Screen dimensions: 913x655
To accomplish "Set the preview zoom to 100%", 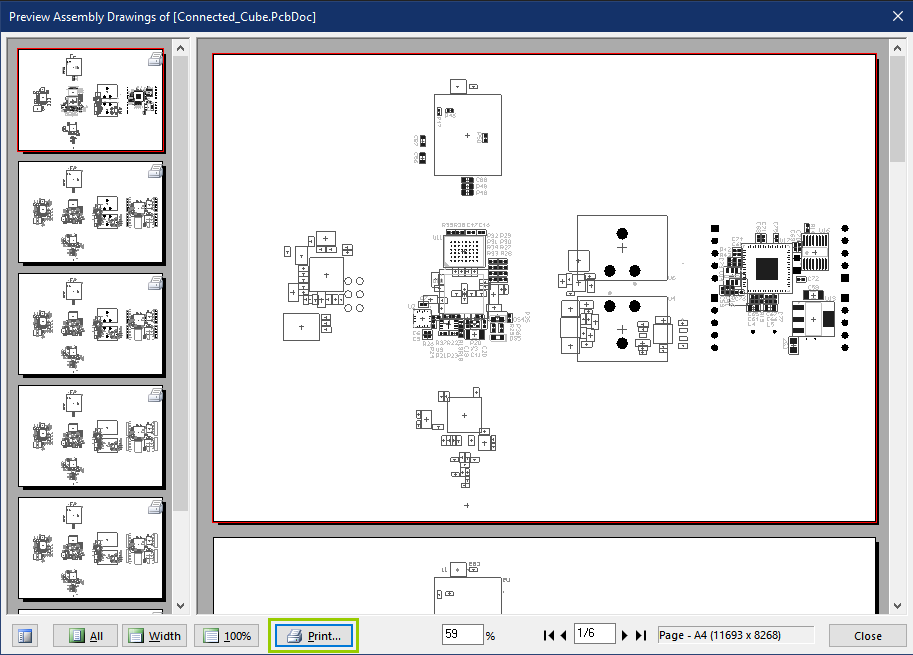I will click(x=228, y=636).
